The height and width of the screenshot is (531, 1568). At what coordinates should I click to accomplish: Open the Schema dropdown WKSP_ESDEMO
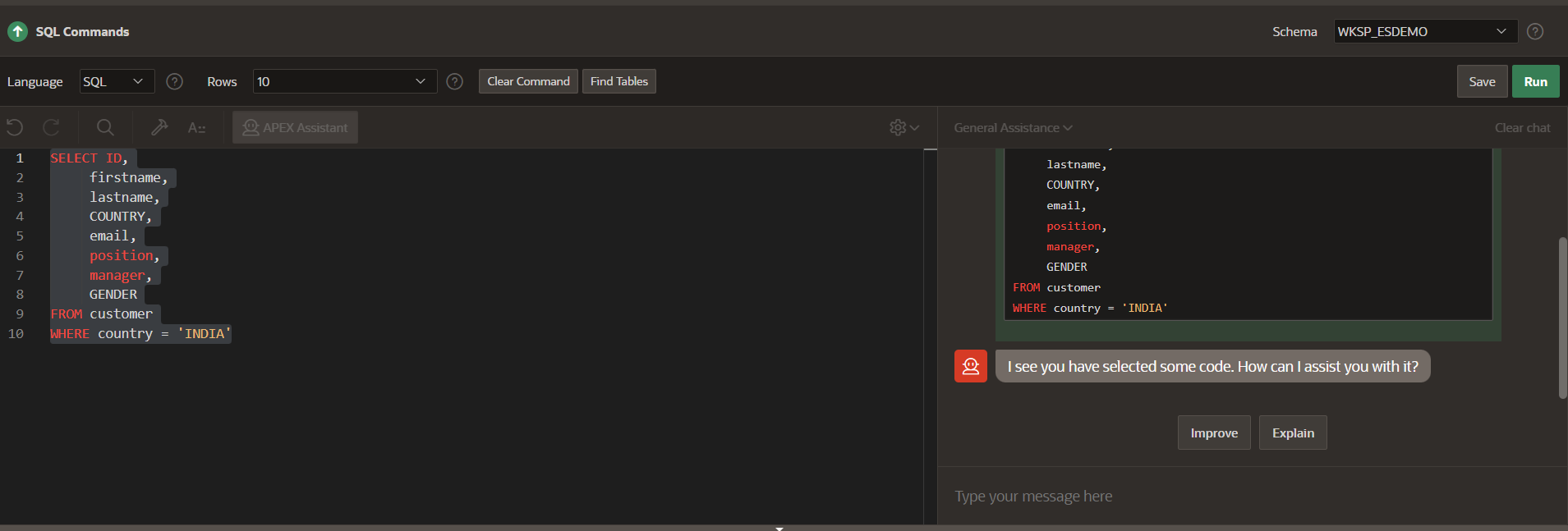[x=1425, y=31]
